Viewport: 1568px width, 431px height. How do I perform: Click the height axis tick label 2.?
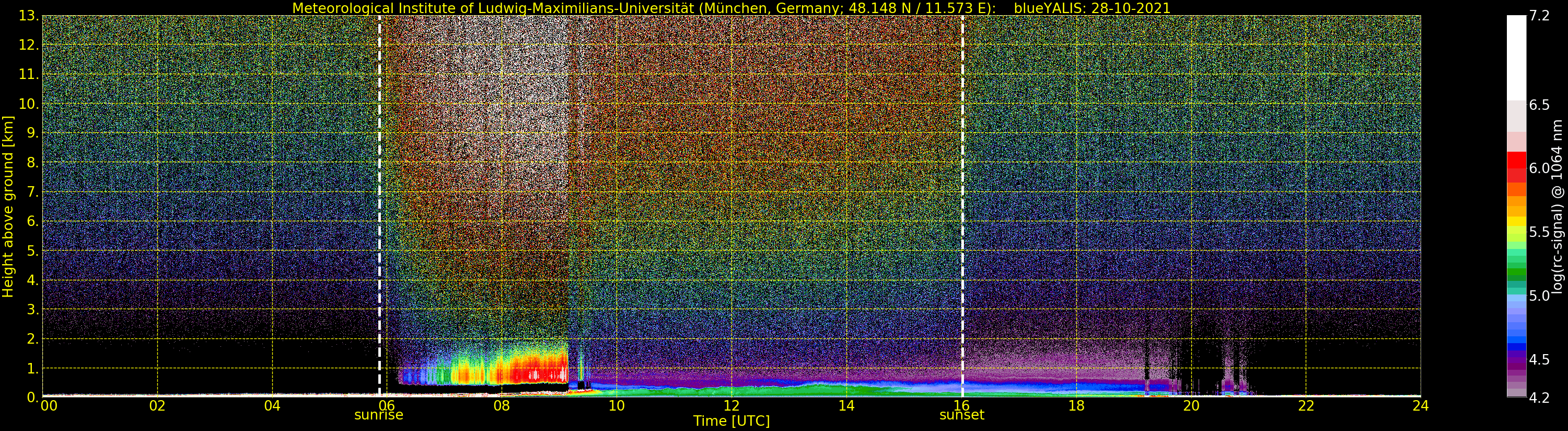pyautogui.click(x=33, y=338)
